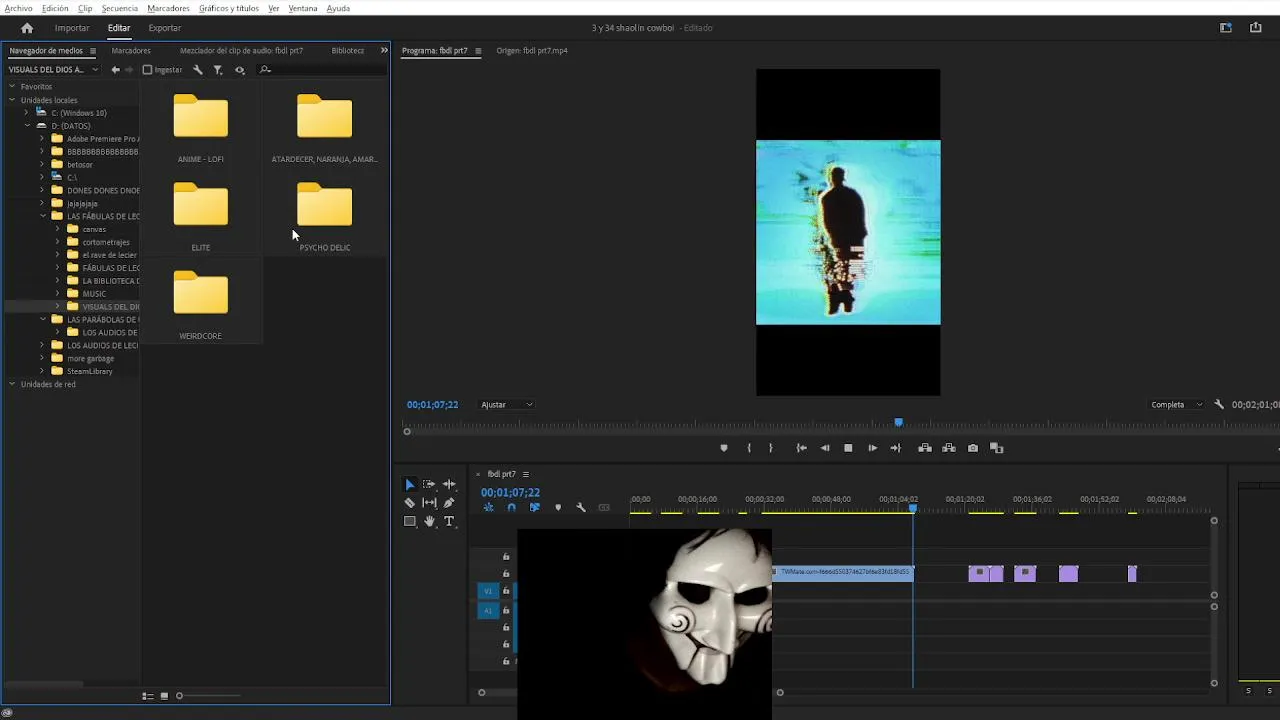Click the quick export share icon
This screenshot has height=720, width=1280.
tap(1256, 28)
